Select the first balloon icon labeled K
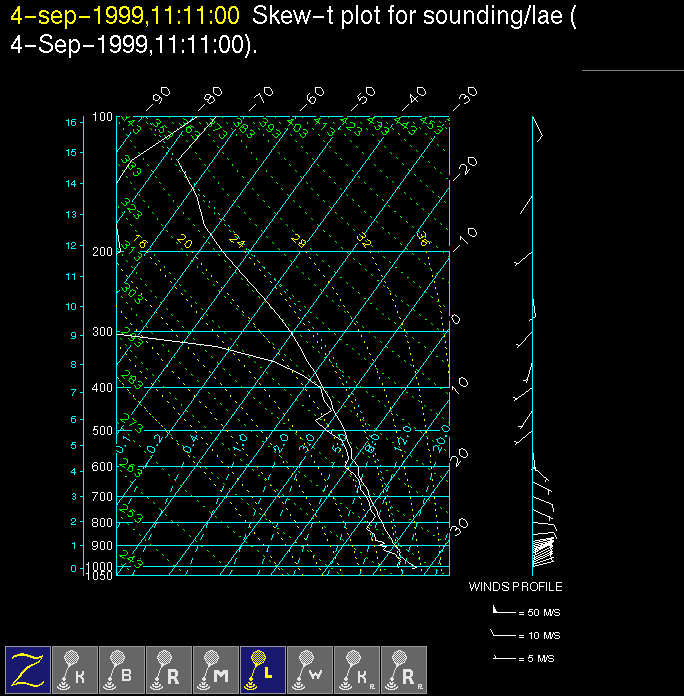 (76, 669)
